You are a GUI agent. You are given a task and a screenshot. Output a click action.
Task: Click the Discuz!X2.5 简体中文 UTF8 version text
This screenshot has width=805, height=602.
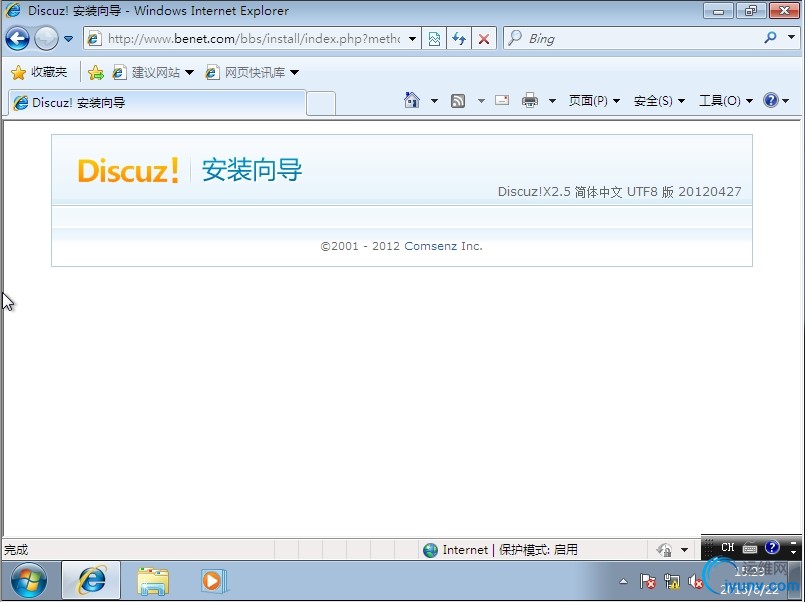pyautogui.click(x=619, y=191)
